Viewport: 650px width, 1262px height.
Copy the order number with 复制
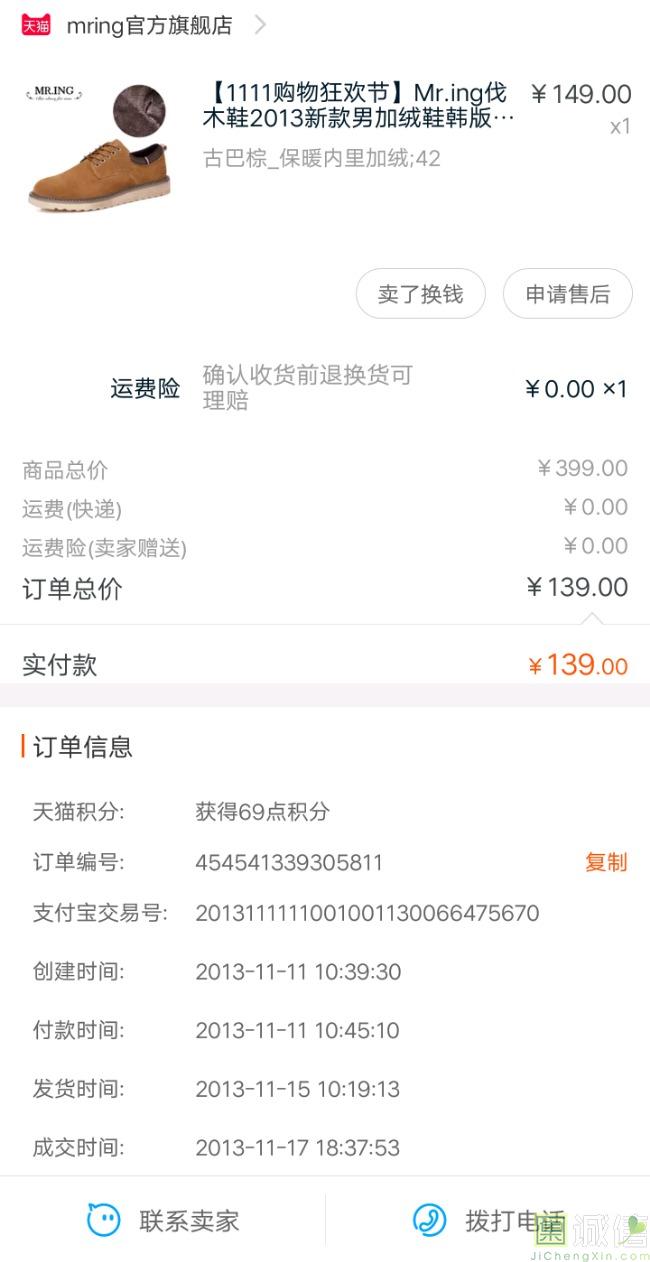pos(606,862)
